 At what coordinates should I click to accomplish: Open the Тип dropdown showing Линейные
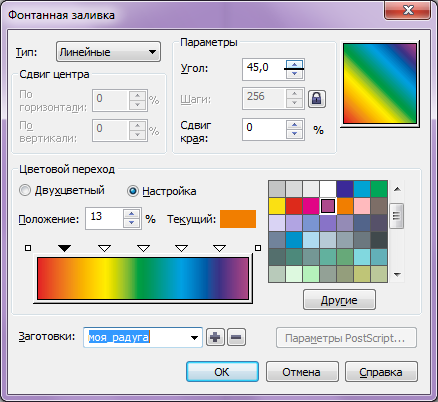point(108,52)
